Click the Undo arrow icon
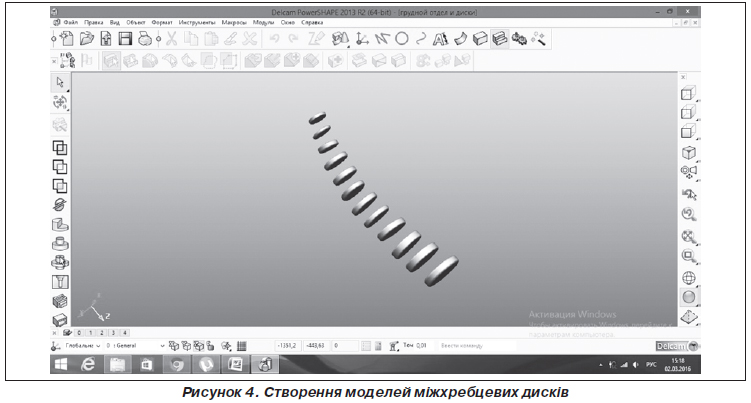 coord(274,39)
